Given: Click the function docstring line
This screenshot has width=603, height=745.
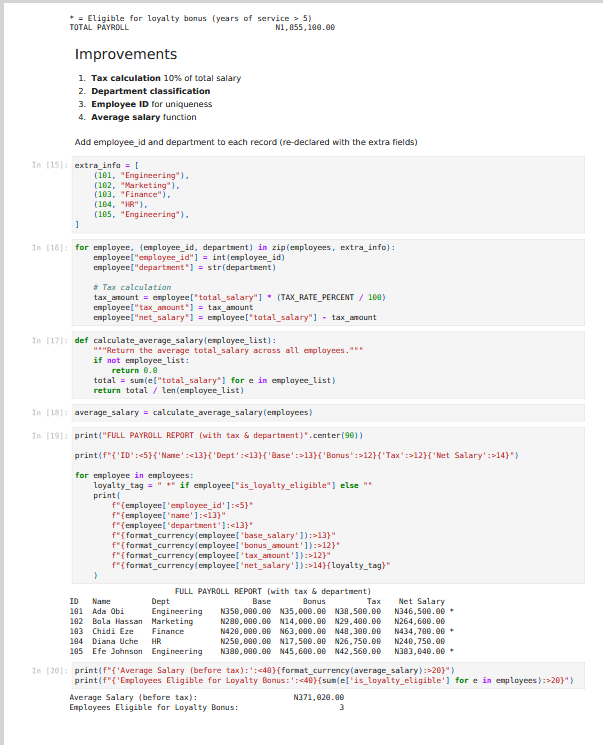Looking at the screenshot, I should point(228,351).
